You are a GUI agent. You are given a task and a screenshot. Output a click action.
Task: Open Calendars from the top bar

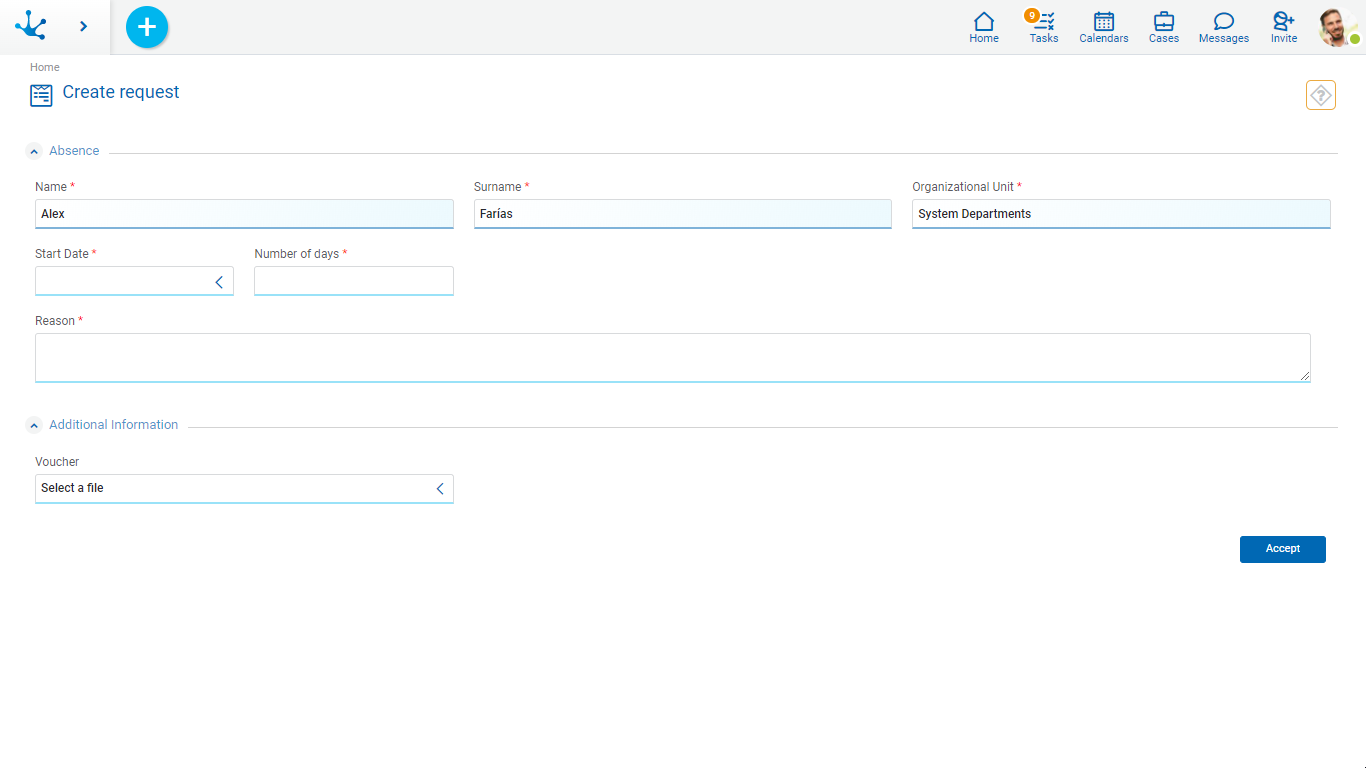point(1104,27)
